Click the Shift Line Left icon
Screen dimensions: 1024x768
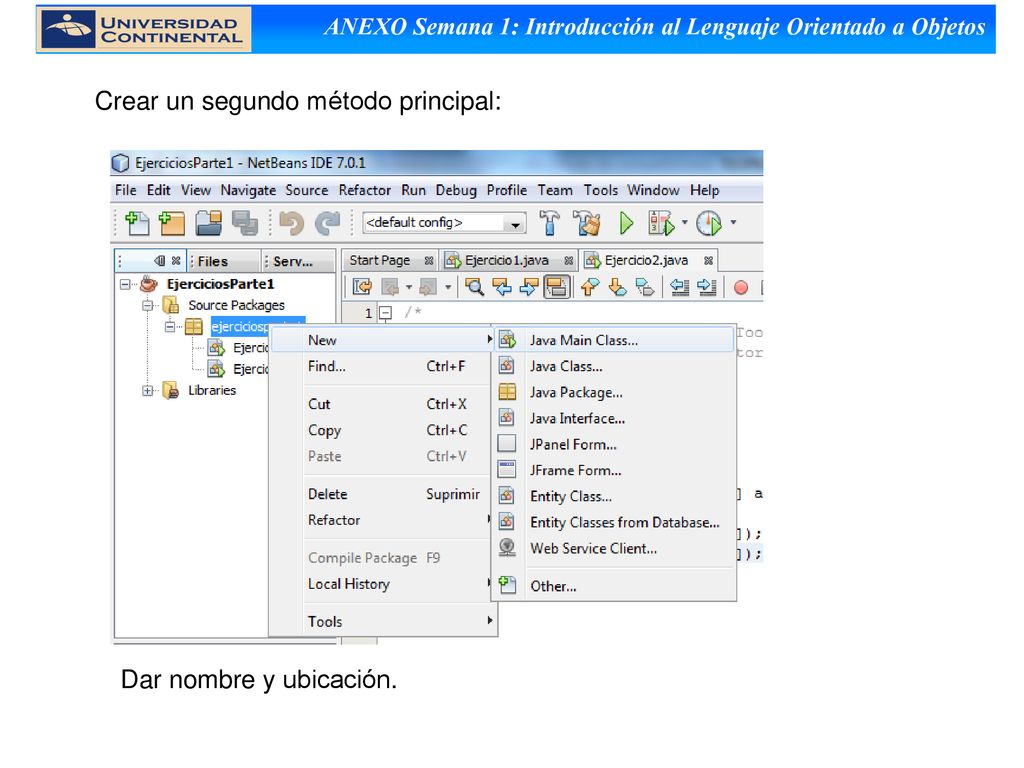click(x=680, y=287)
